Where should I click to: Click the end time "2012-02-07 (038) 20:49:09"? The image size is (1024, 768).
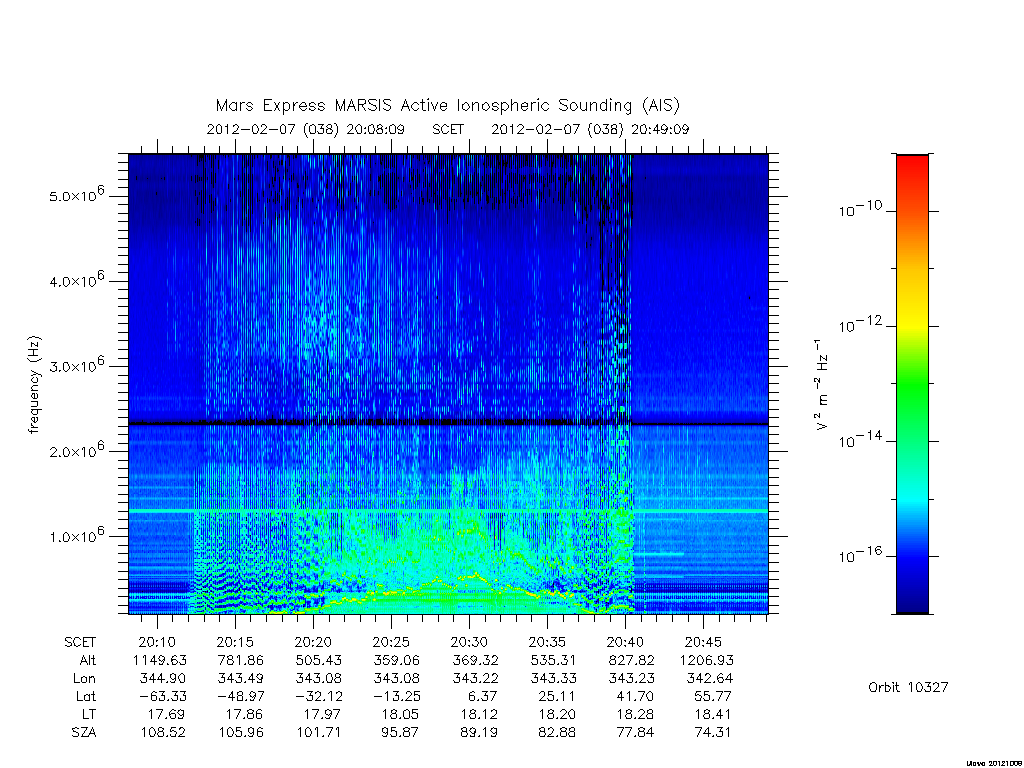pos(590,129)
